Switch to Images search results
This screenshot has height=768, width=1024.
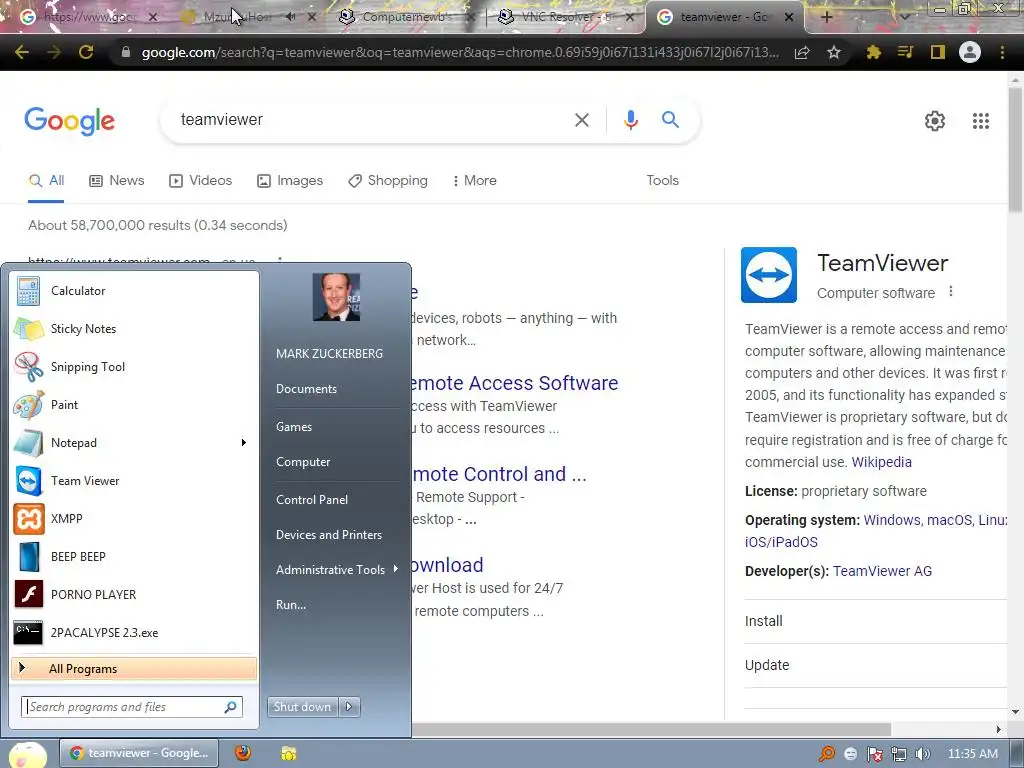(290, 181)
